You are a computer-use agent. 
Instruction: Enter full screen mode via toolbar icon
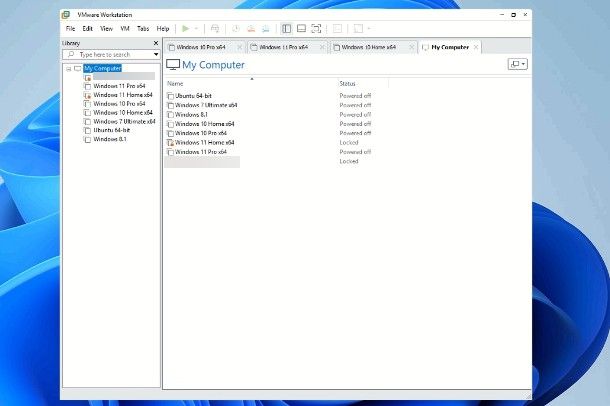316,29
